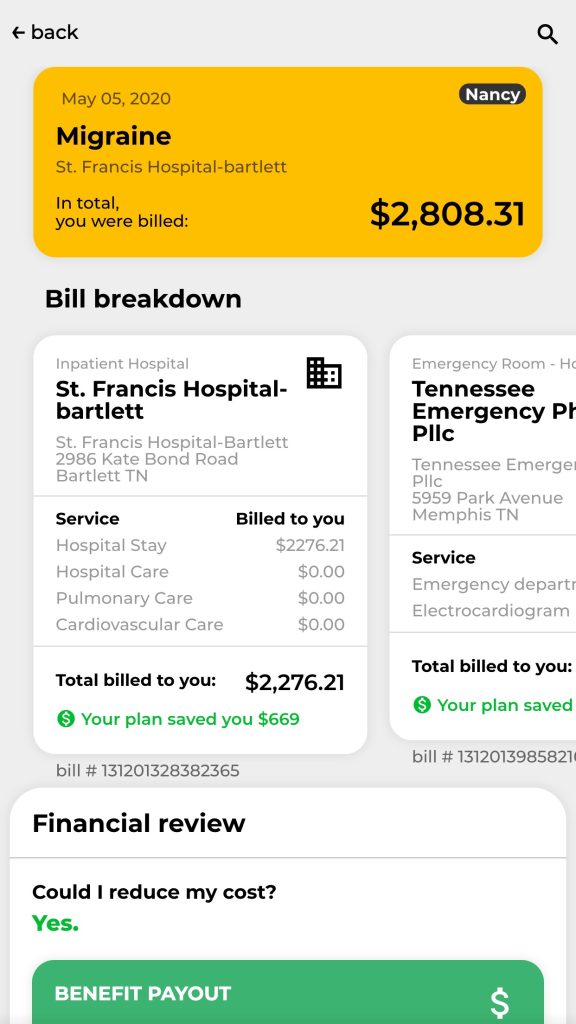Screen dimensions: 576x1024
Task: Select the Hospital Care service row
Action: pyautogui.click(x=200, y=571)
